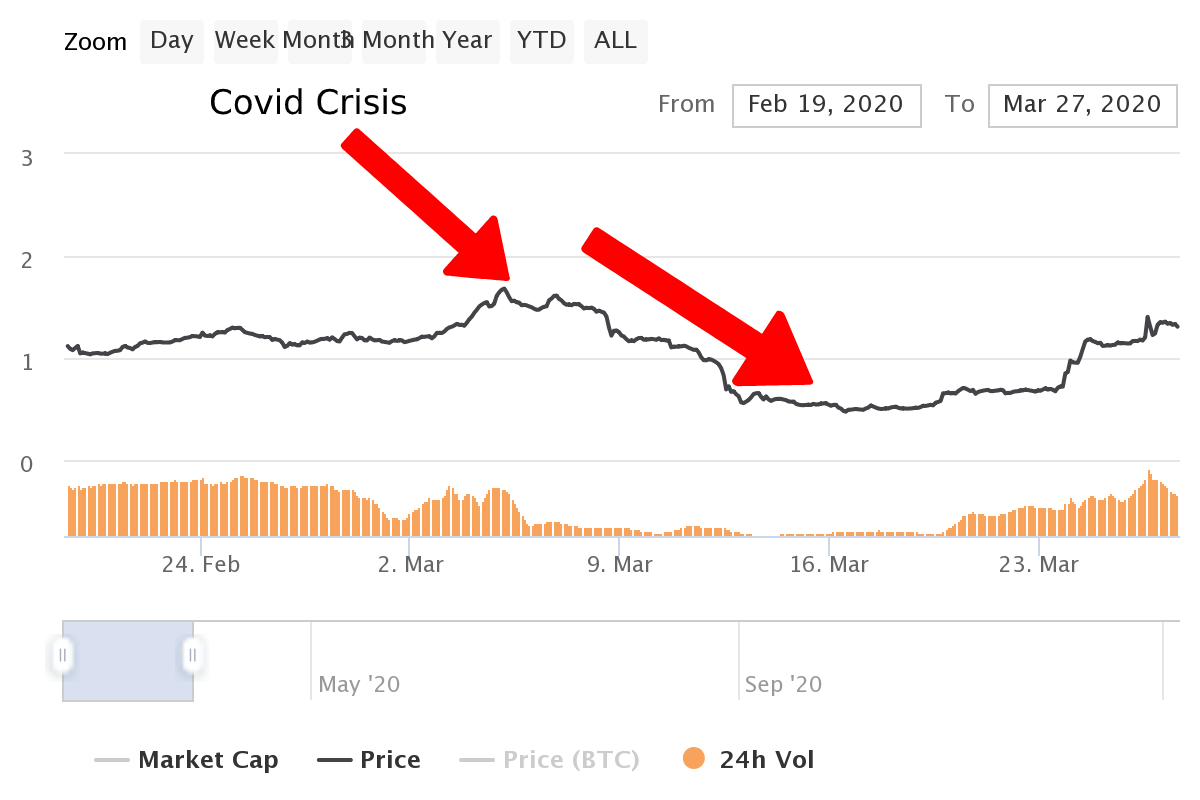Select the Week zoom range

[245, 41]
